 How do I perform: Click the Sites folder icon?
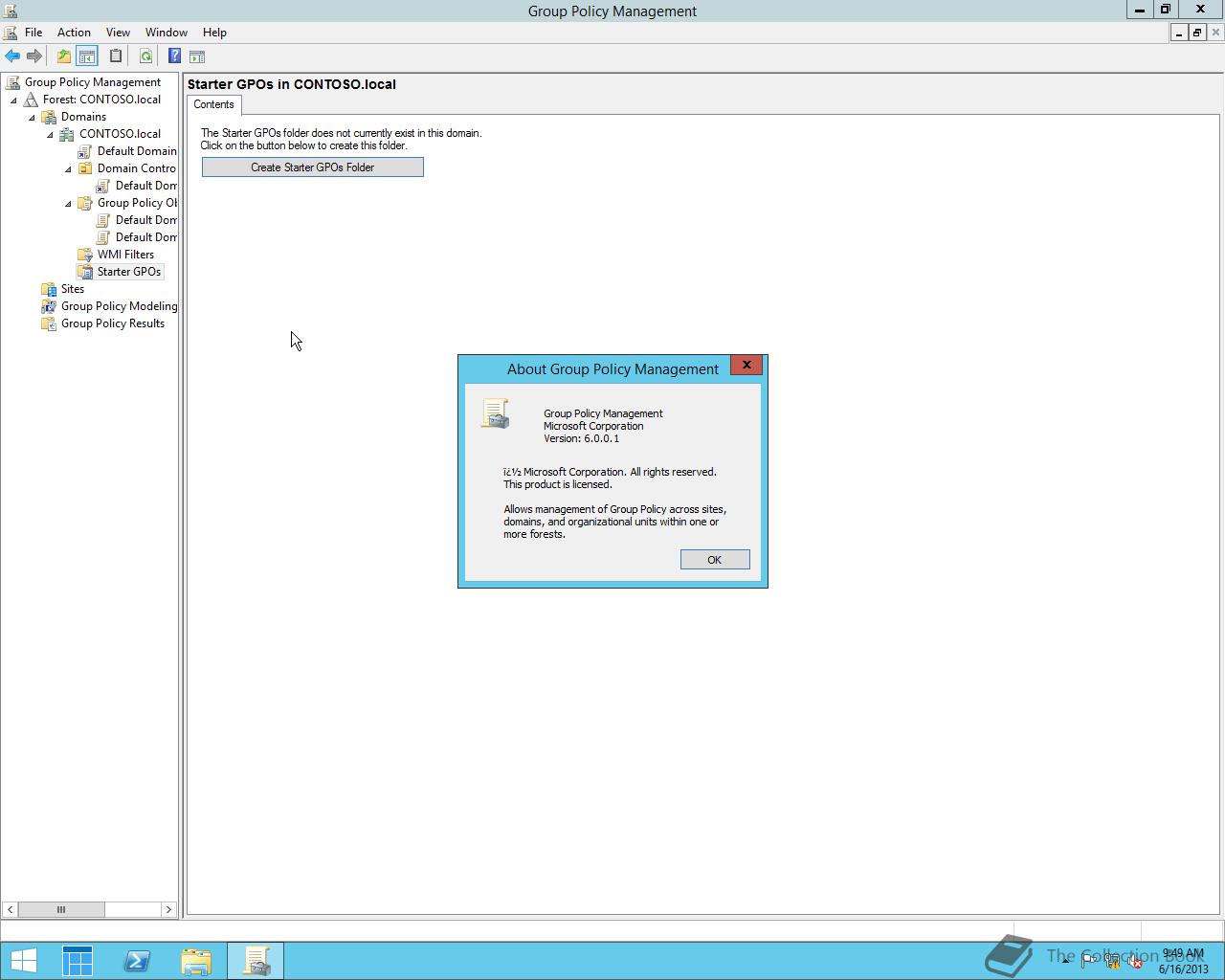[50, 289]
